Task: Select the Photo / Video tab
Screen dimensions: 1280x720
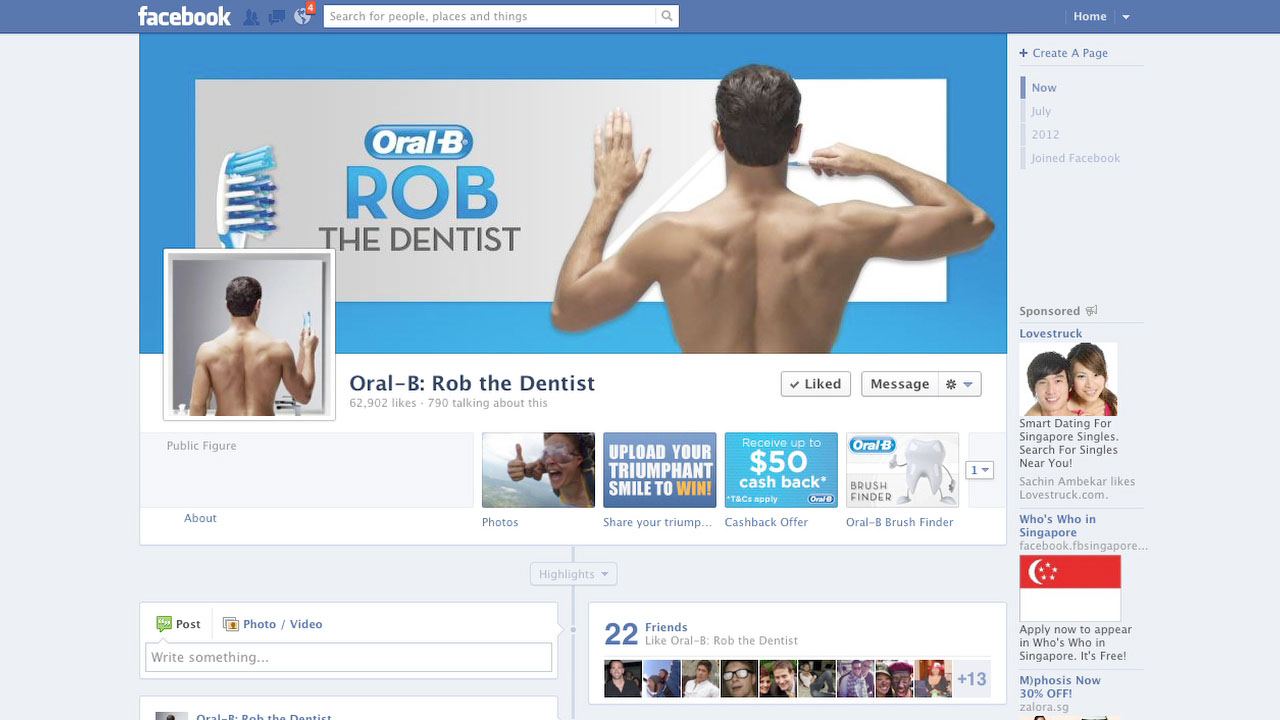Action: [273, 624]
